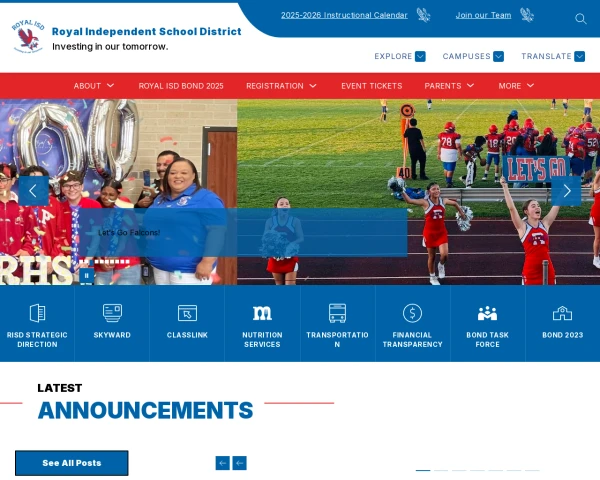
Task: Click Royal Independent School District title
Action: (147, 31)
